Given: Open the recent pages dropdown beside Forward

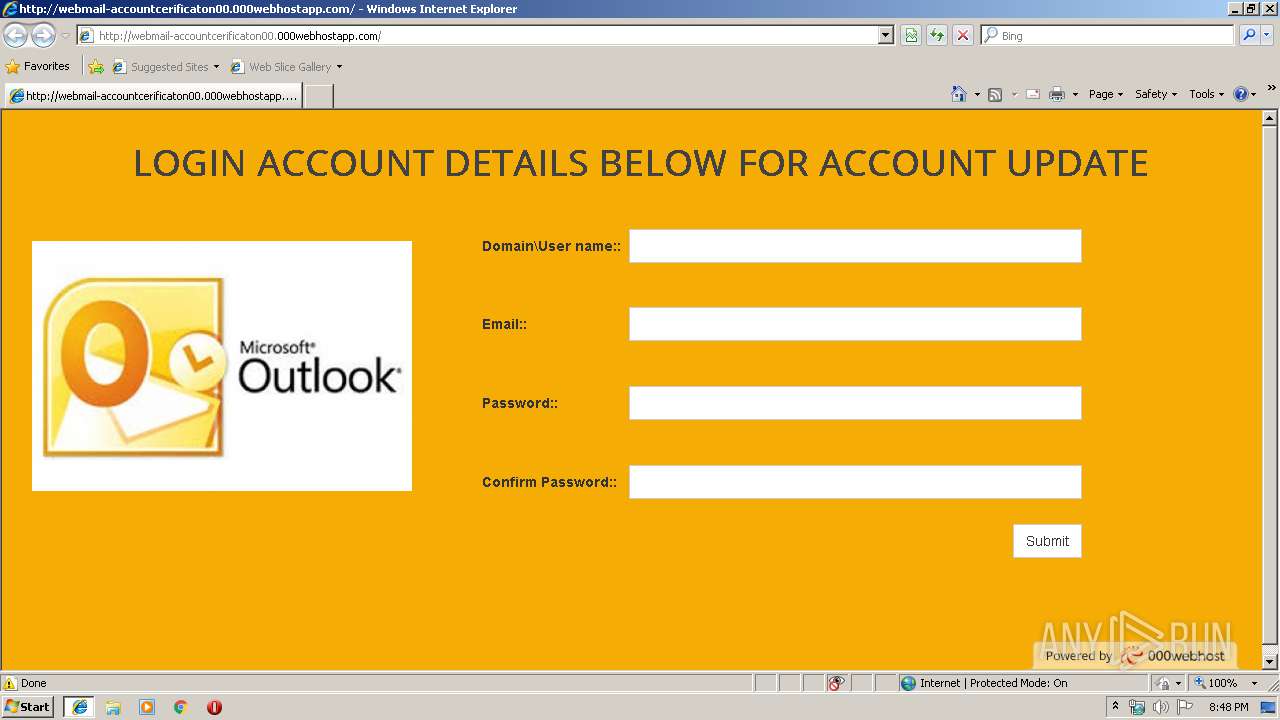Looking at the screenshot, I should pos(65,36).
